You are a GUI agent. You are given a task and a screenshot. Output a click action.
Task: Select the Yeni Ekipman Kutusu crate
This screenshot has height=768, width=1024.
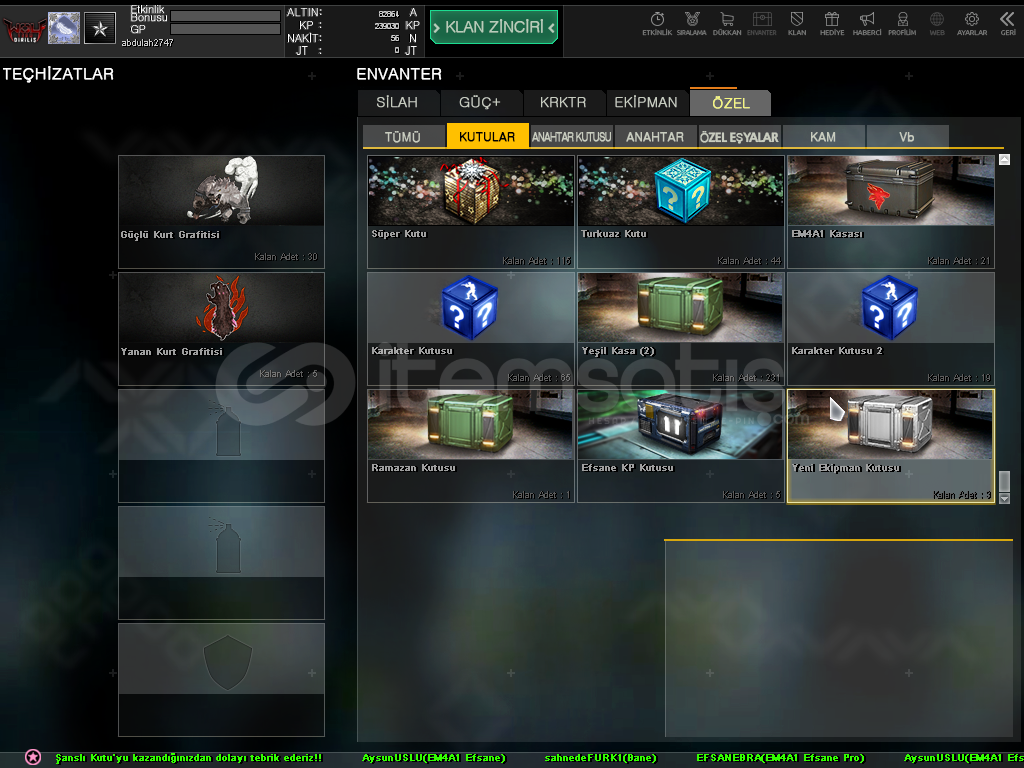click(891, 446)
